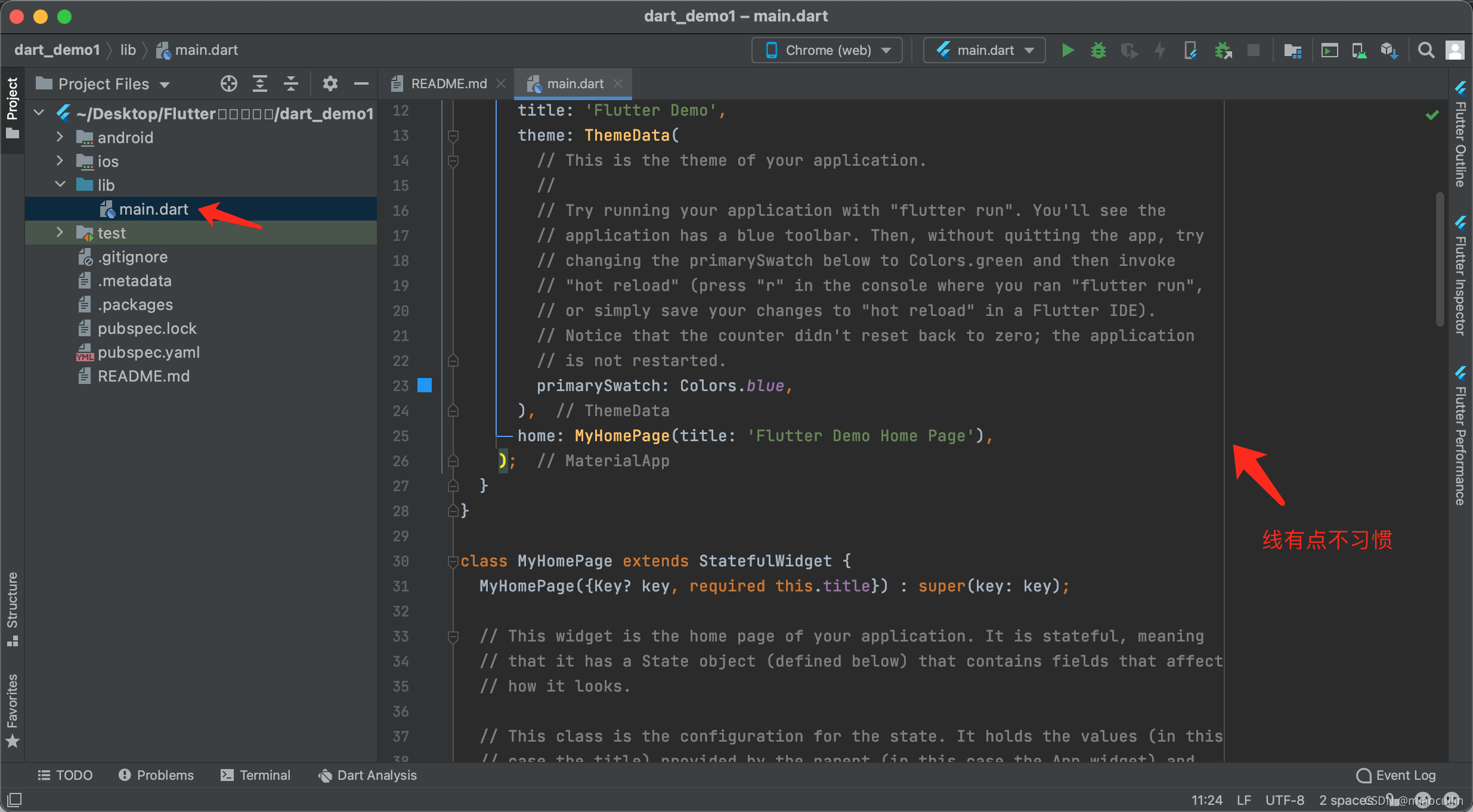Click the Expand All icon in Project panel
1473x812 pixels.
click(260, 84)
